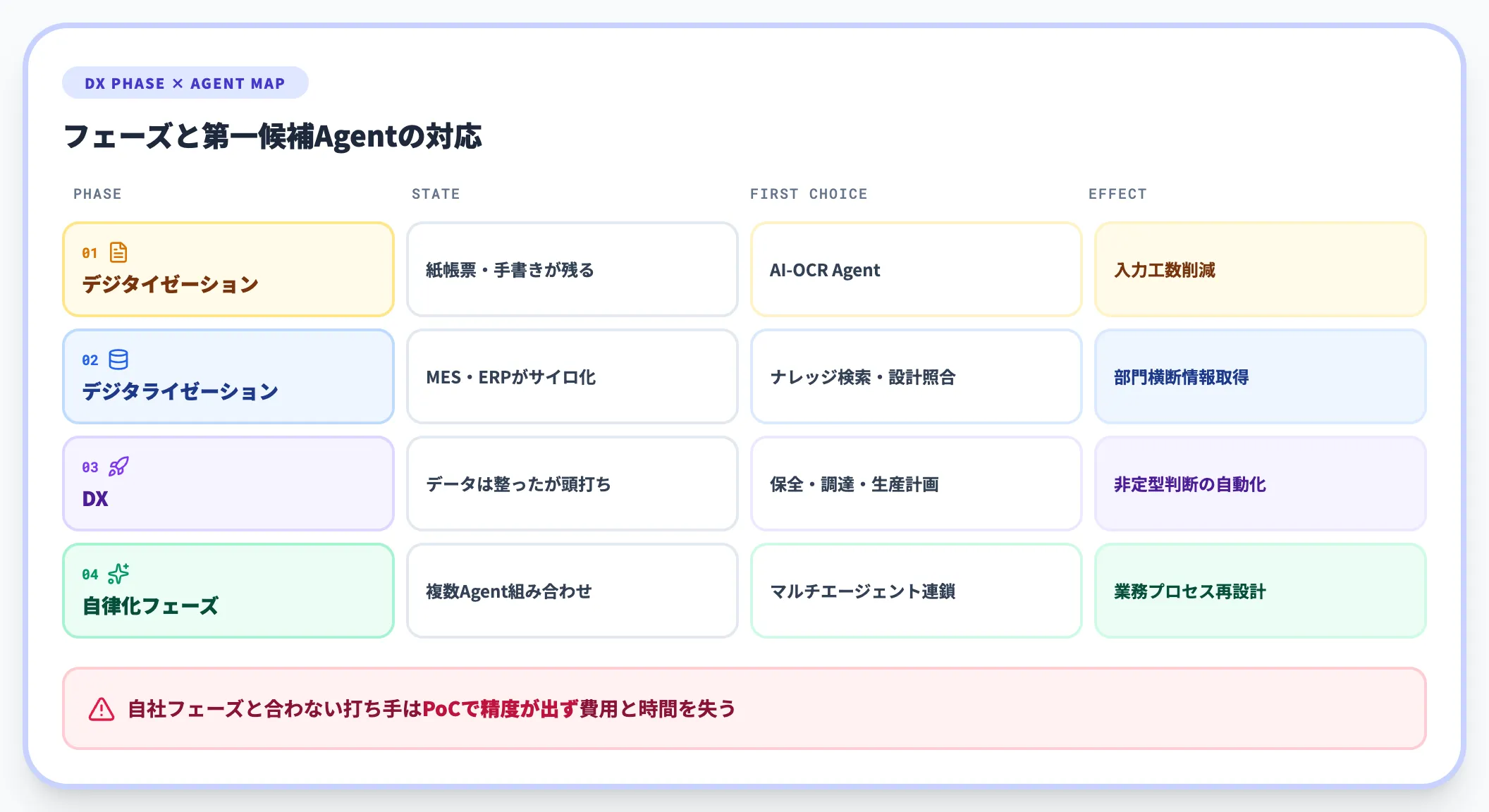Click the 入力工数削減 effect link
1489x812 pixels.
coord(1165,270)
